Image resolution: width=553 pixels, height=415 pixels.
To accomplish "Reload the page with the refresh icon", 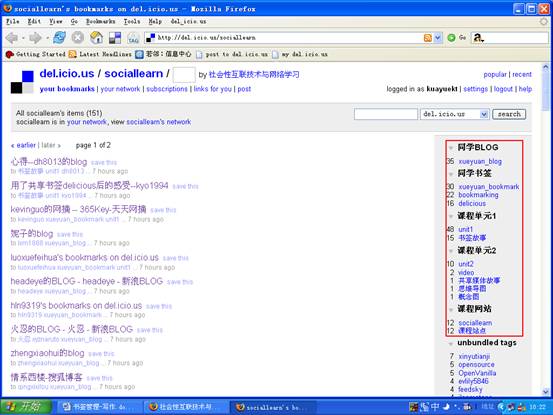I will [x=59, y=37].
